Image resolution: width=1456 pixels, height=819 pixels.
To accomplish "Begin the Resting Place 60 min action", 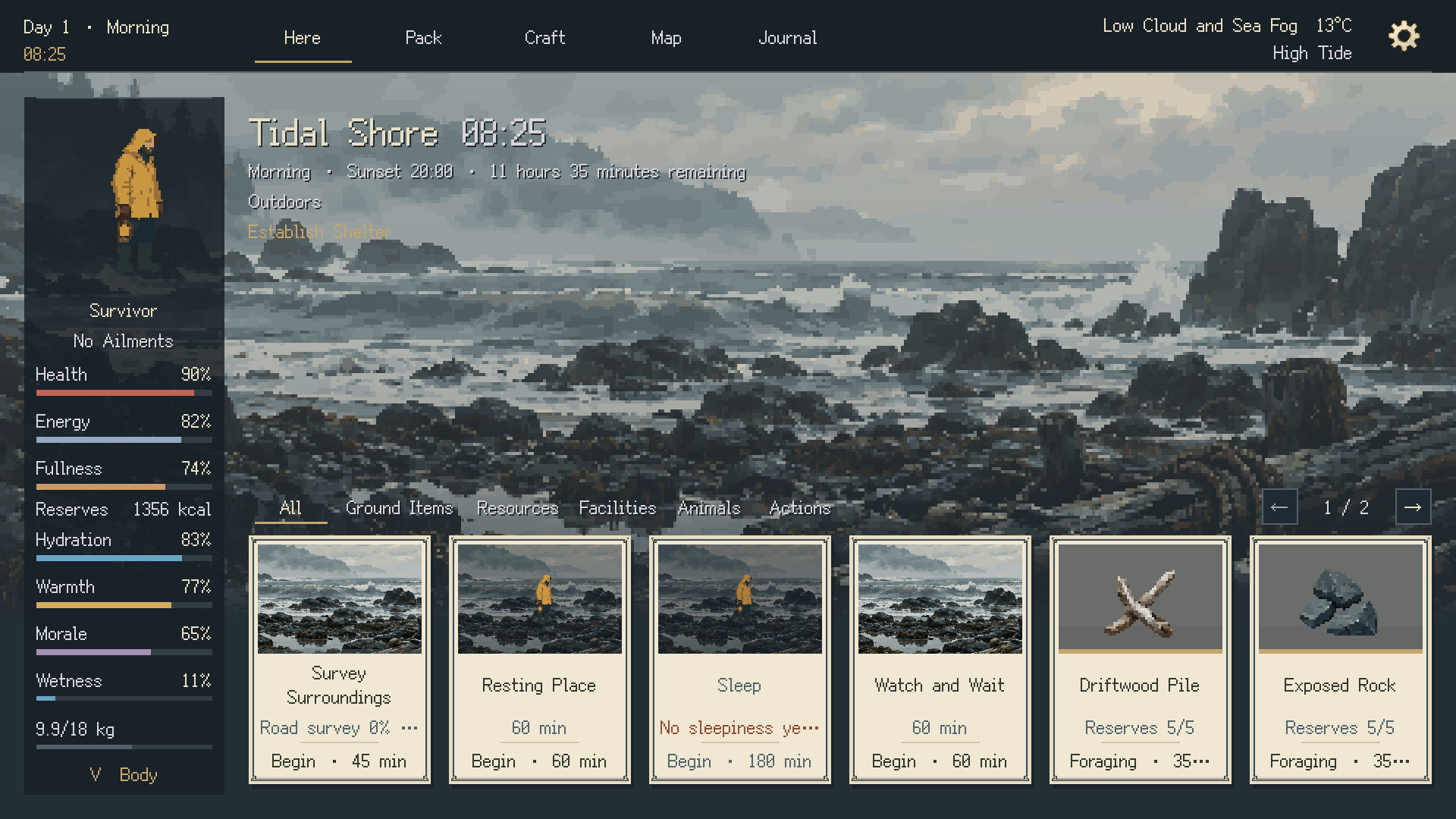I will click(539, 761).
